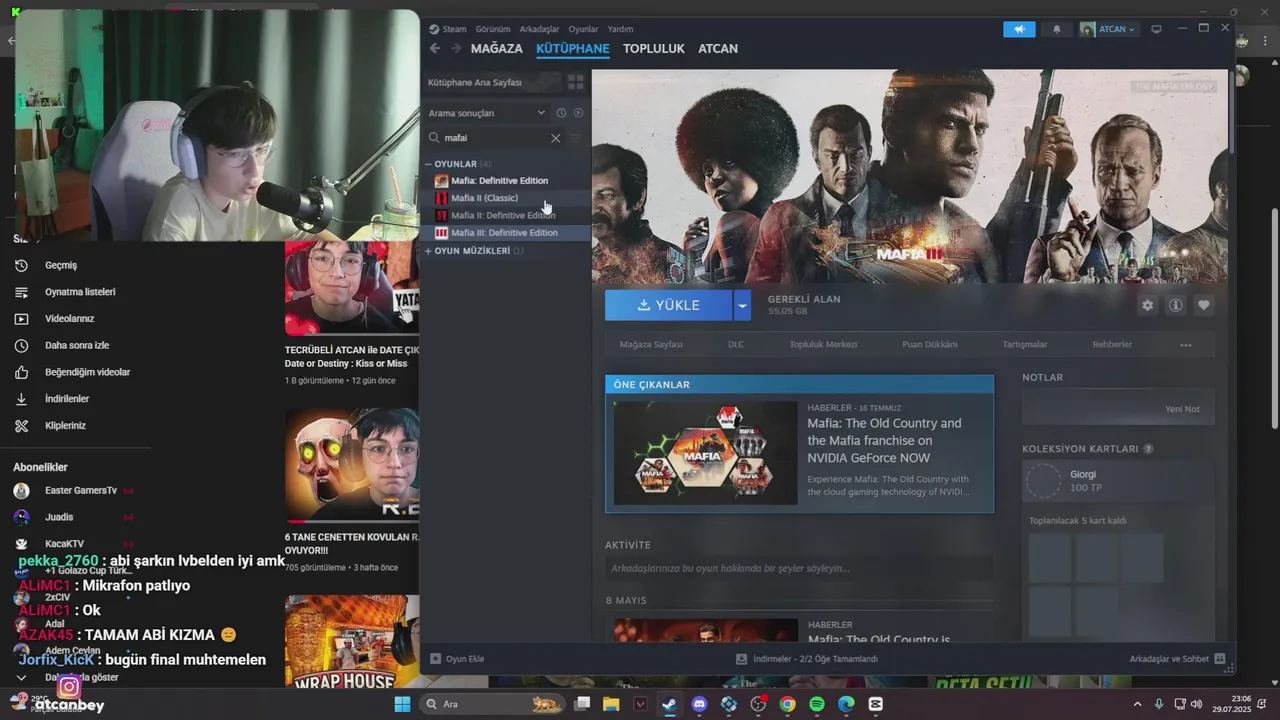Select Mafia II (Classic) in library
Screen dimensions: 1280x720
coord(484,198)
